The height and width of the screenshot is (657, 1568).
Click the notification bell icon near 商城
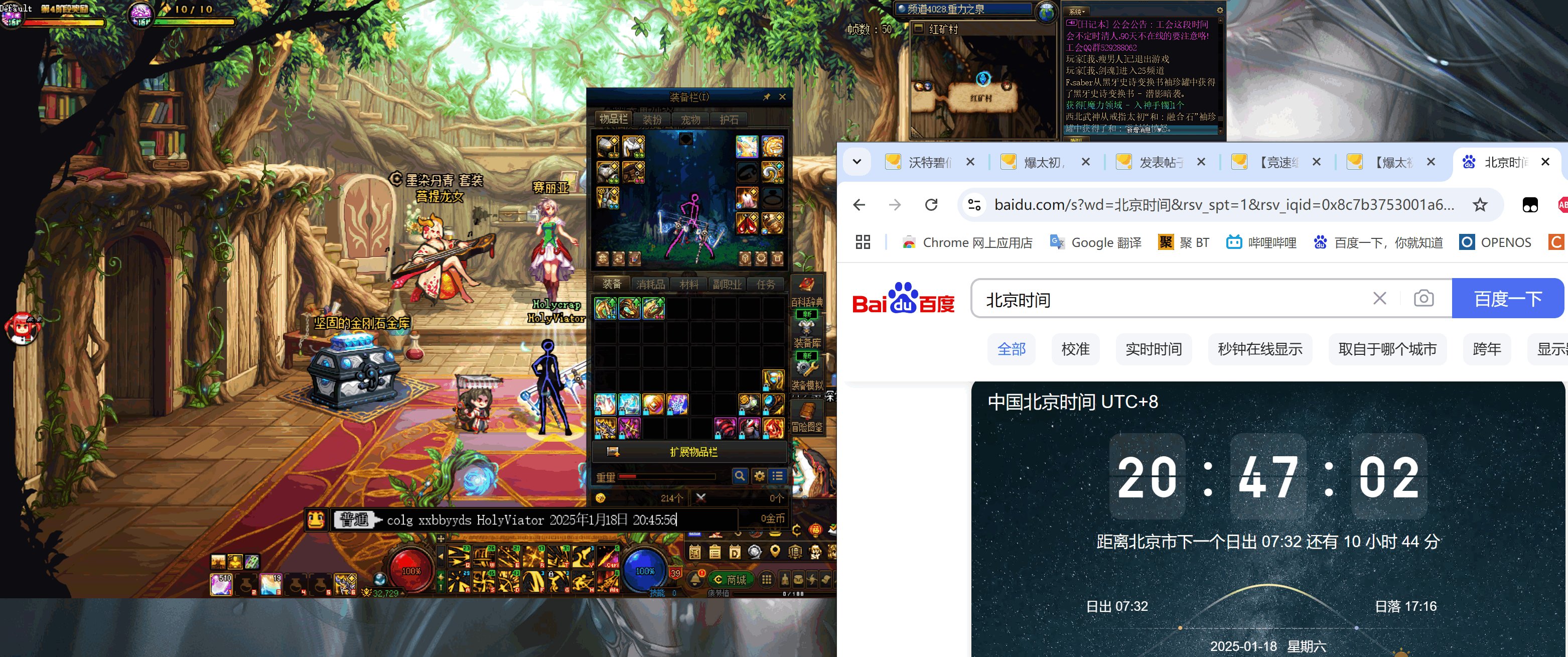(x=696, y=579)
